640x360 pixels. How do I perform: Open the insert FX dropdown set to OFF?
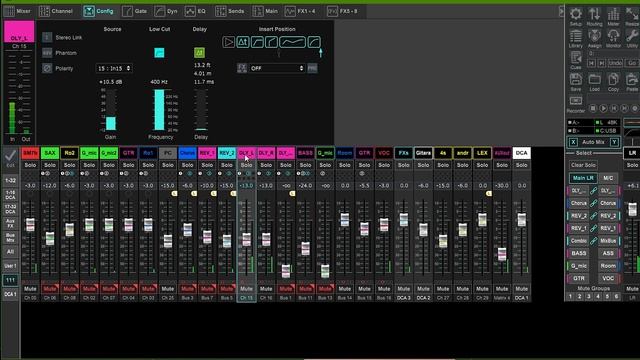(x=277, y=68)
